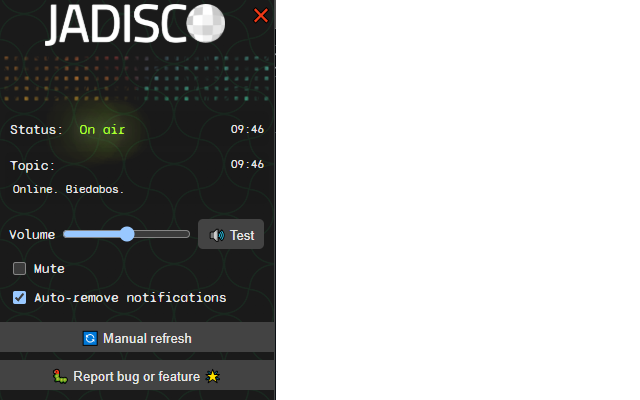
Task: Click the Status timestamp 09:46
Action: [247, 129]
